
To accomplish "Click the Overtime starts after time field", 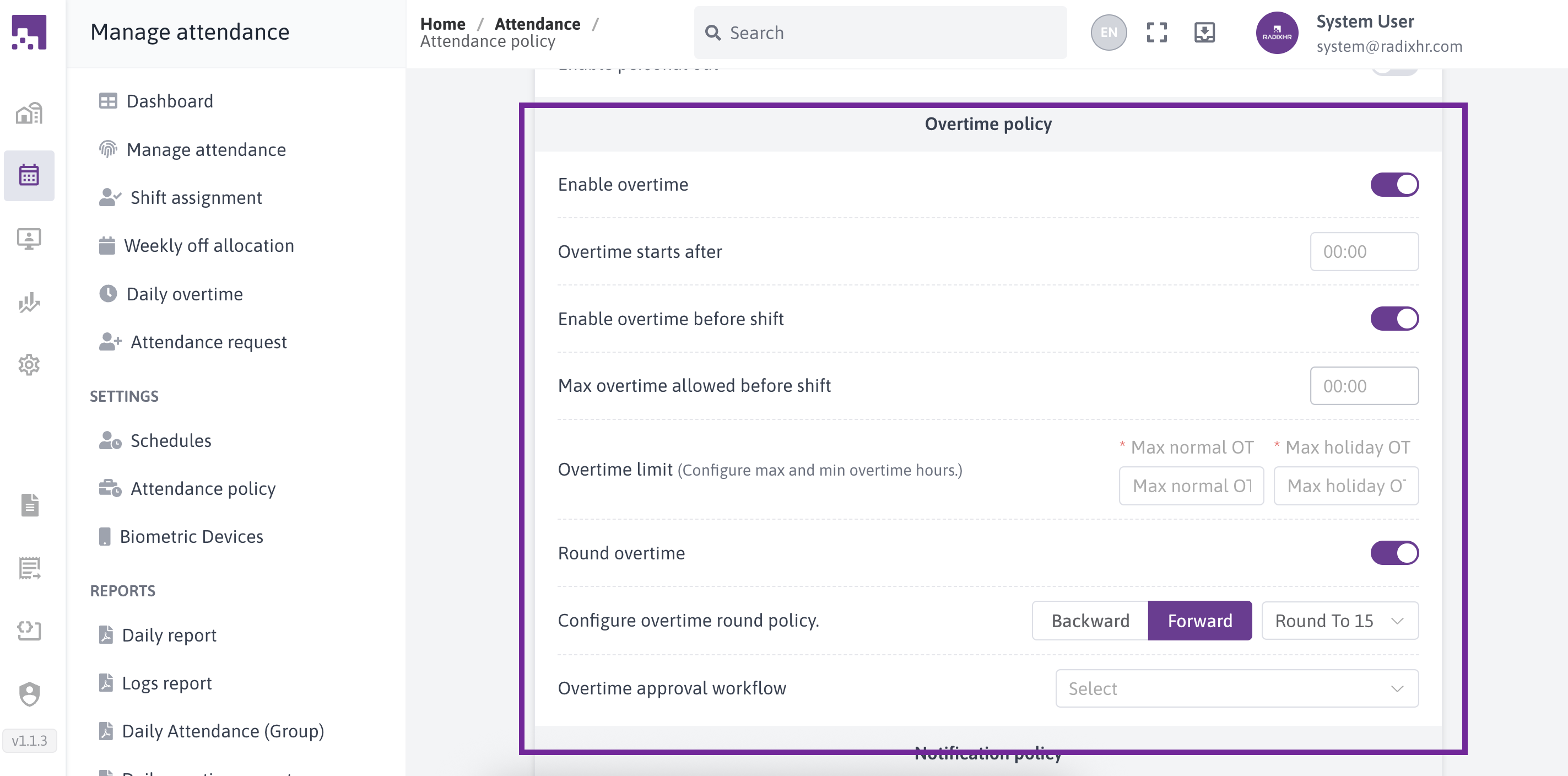I will pyautogui.click(x=1364, y=251).
